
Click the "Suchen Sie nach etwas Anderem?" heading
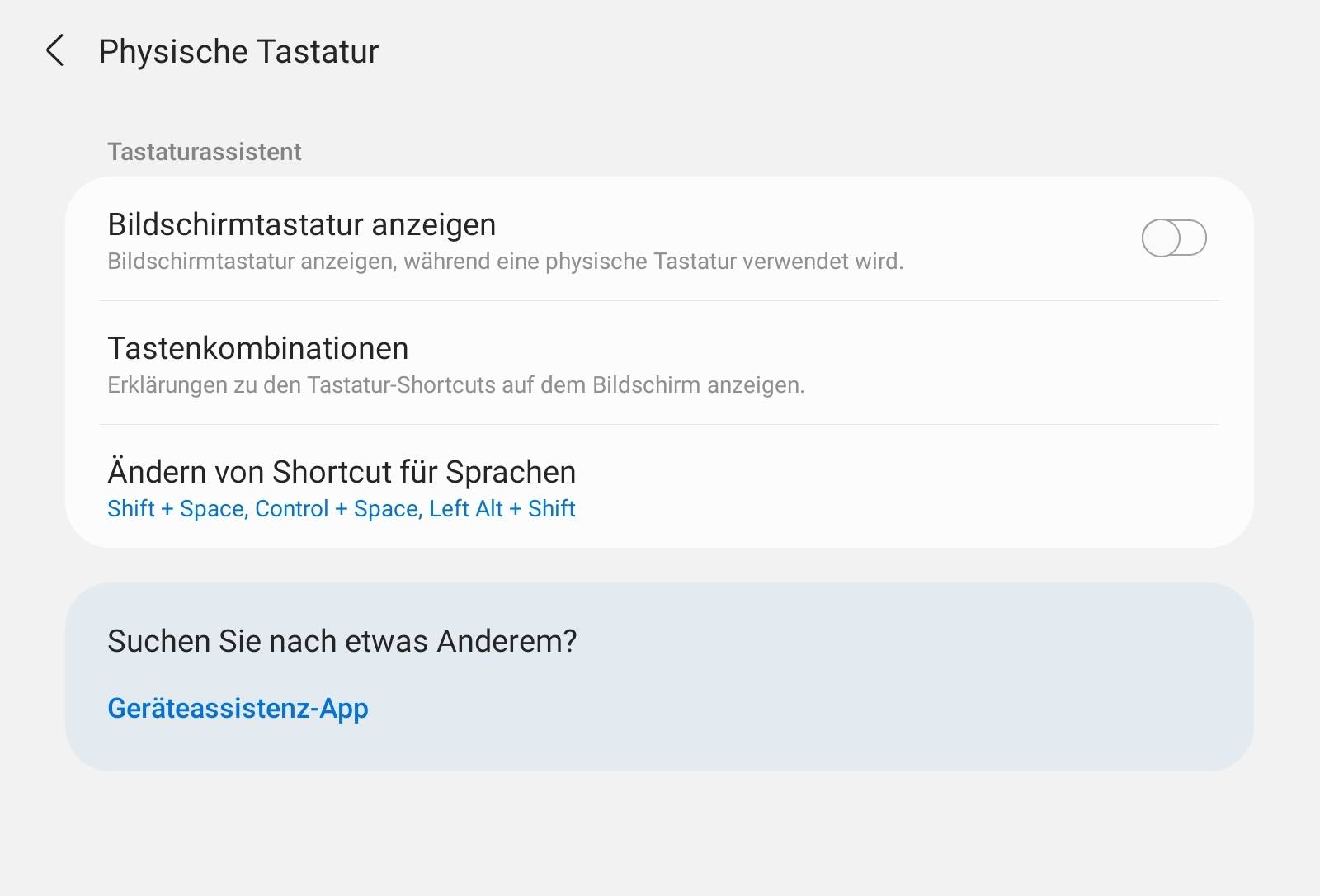[x=342, y=641]
